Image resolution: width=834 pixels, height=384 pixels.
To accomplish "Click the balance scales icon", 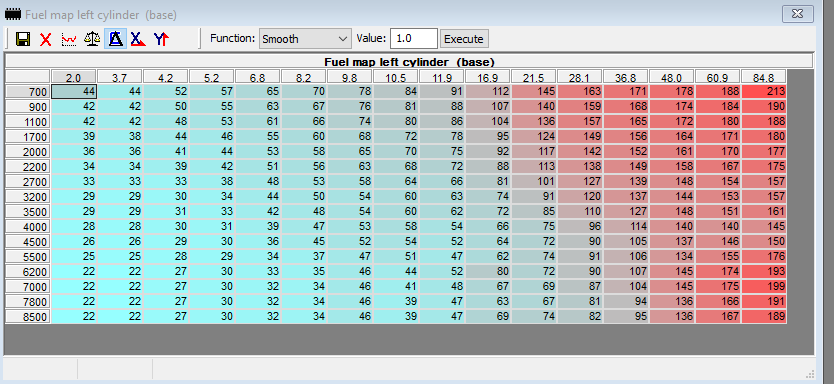I will (x=92, y=39).
